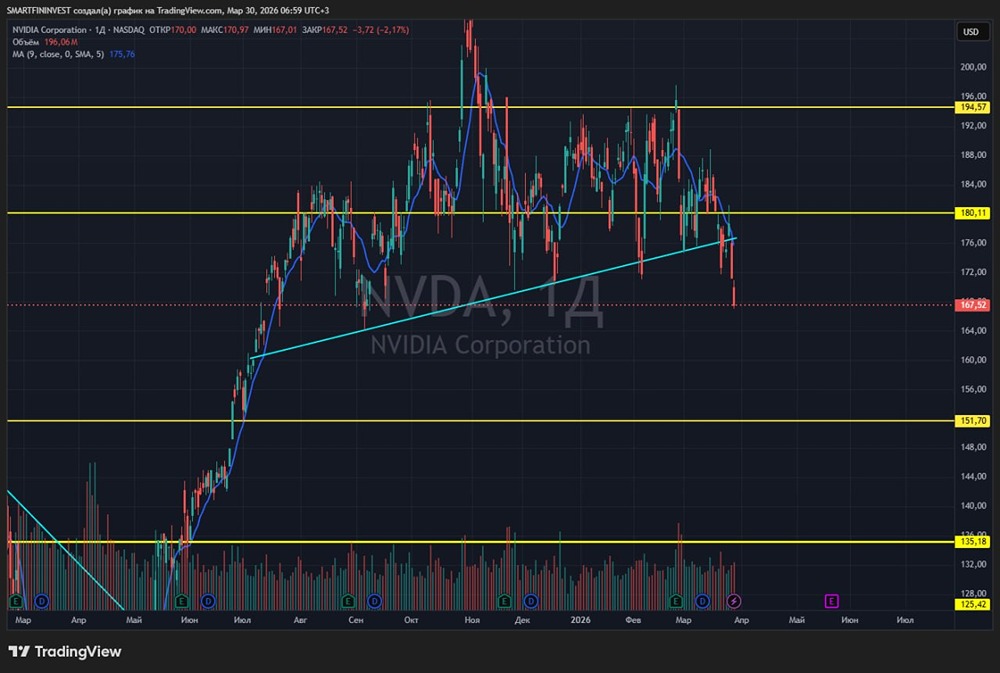Click the volume value 196,06M in legend
Image resolution: width=1000 pixels, height=673 pixels.
(61, 42)
